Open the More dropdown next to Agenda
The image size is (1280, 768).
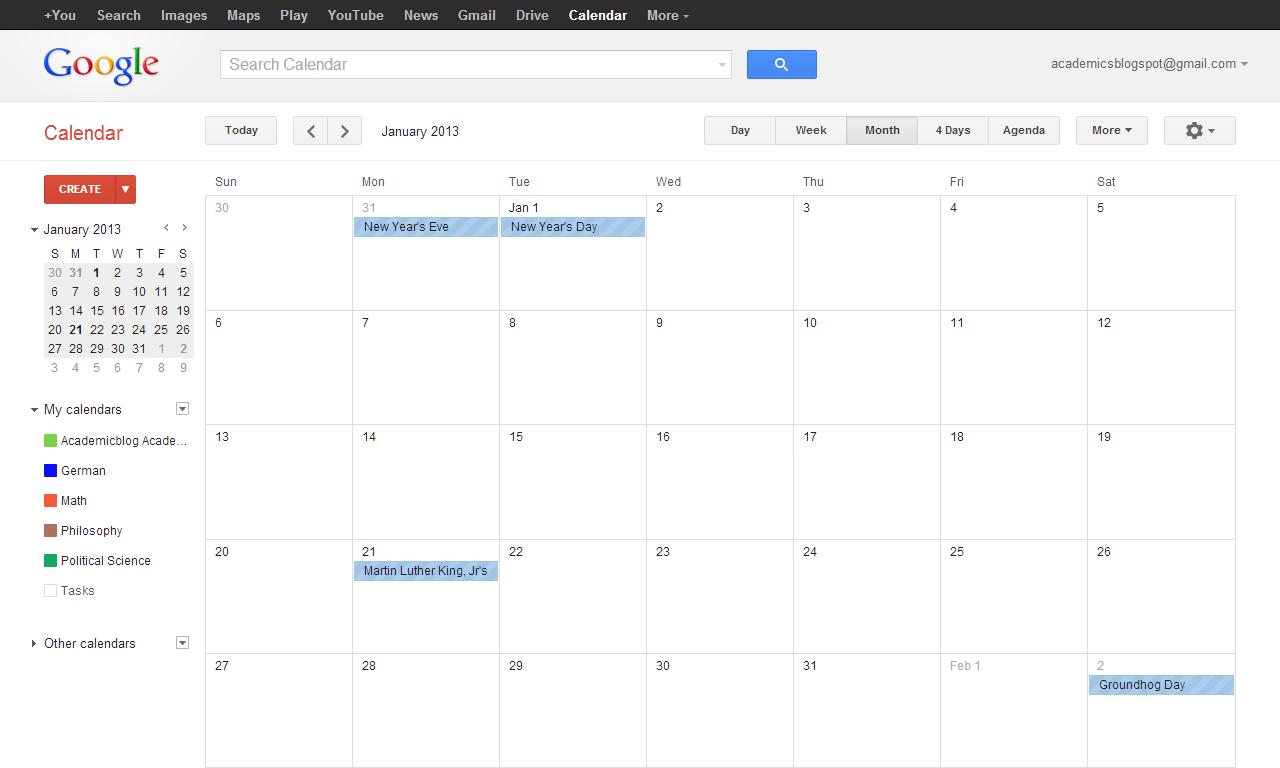[1111, 130]
